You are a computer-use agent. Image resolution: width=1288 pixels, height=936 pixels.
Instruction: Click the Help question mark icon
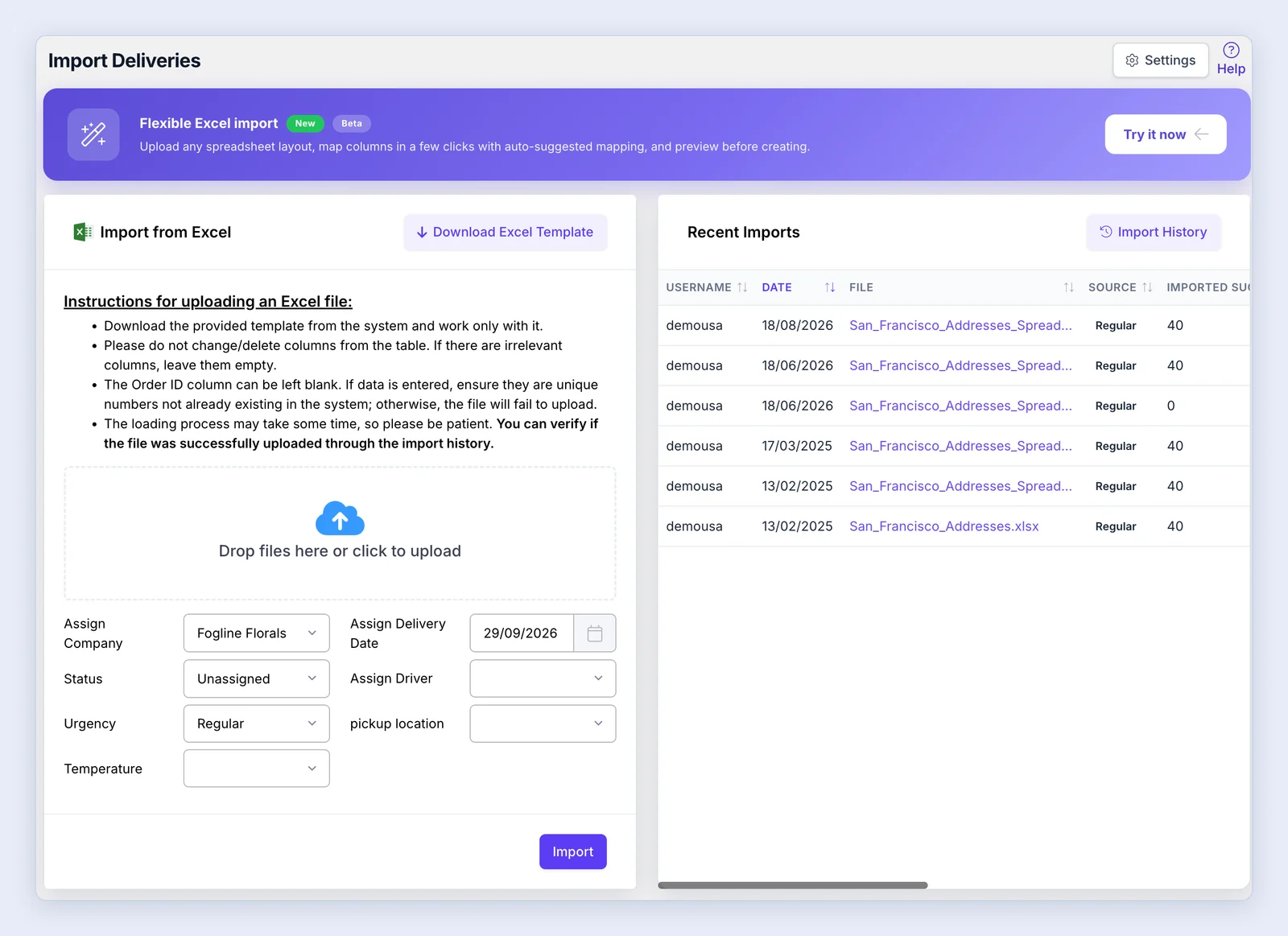click(1231, 50)
